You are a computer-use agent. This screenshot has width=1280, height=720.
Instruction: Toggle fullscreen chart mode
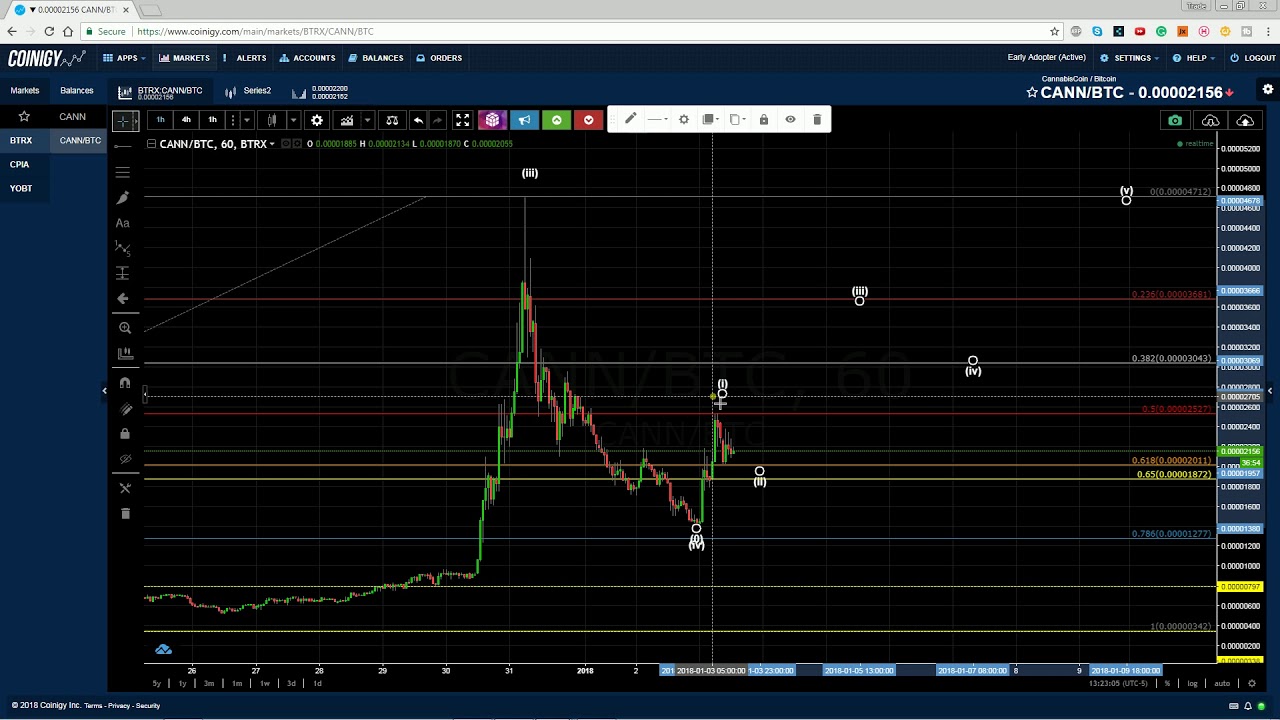coord(462,120)
